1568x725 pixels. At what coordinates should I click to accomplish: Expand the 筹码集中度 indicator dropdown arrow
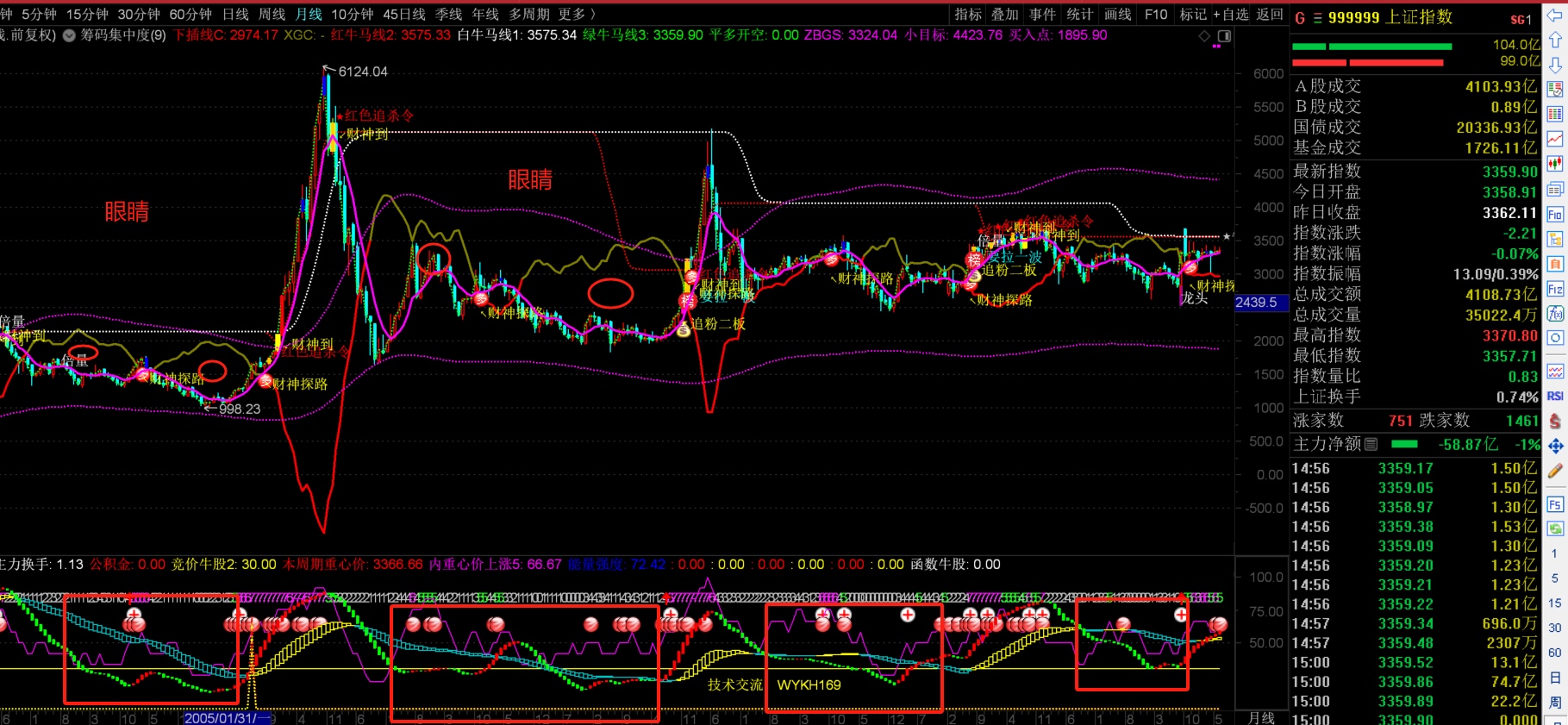69,36
